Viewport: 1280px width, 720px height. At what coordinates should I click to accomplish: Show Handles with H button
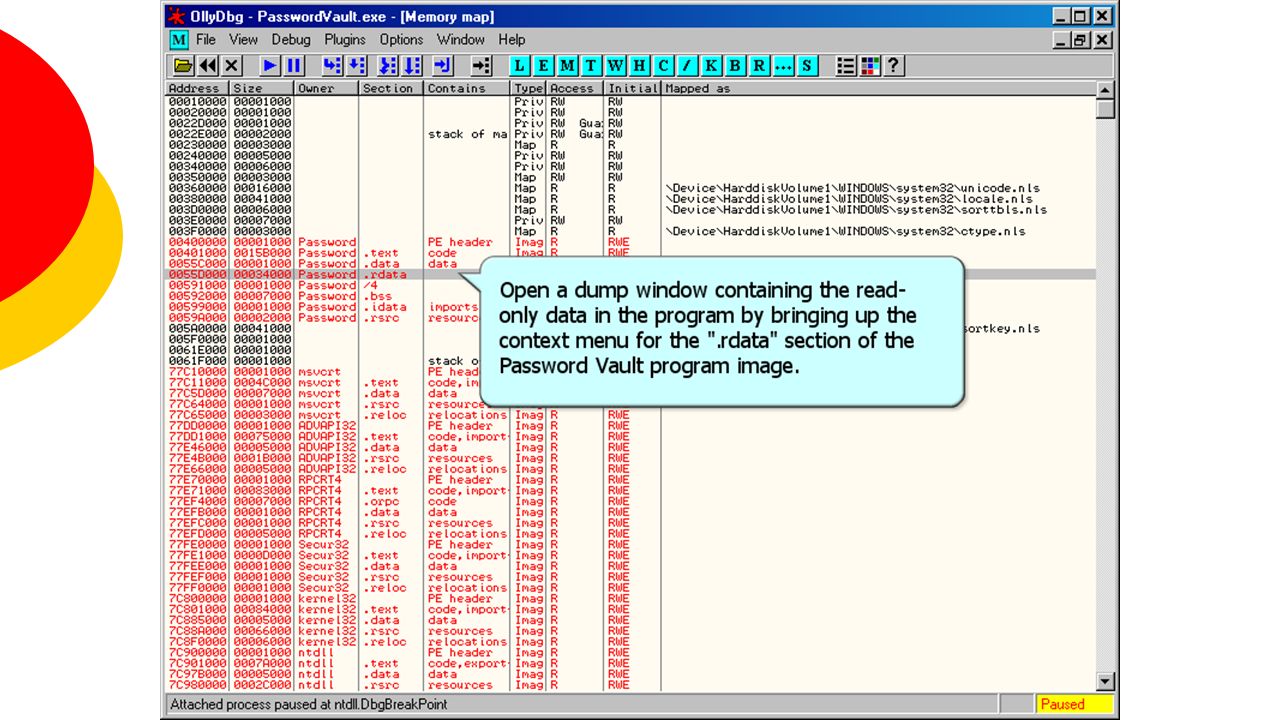(639, 66)
